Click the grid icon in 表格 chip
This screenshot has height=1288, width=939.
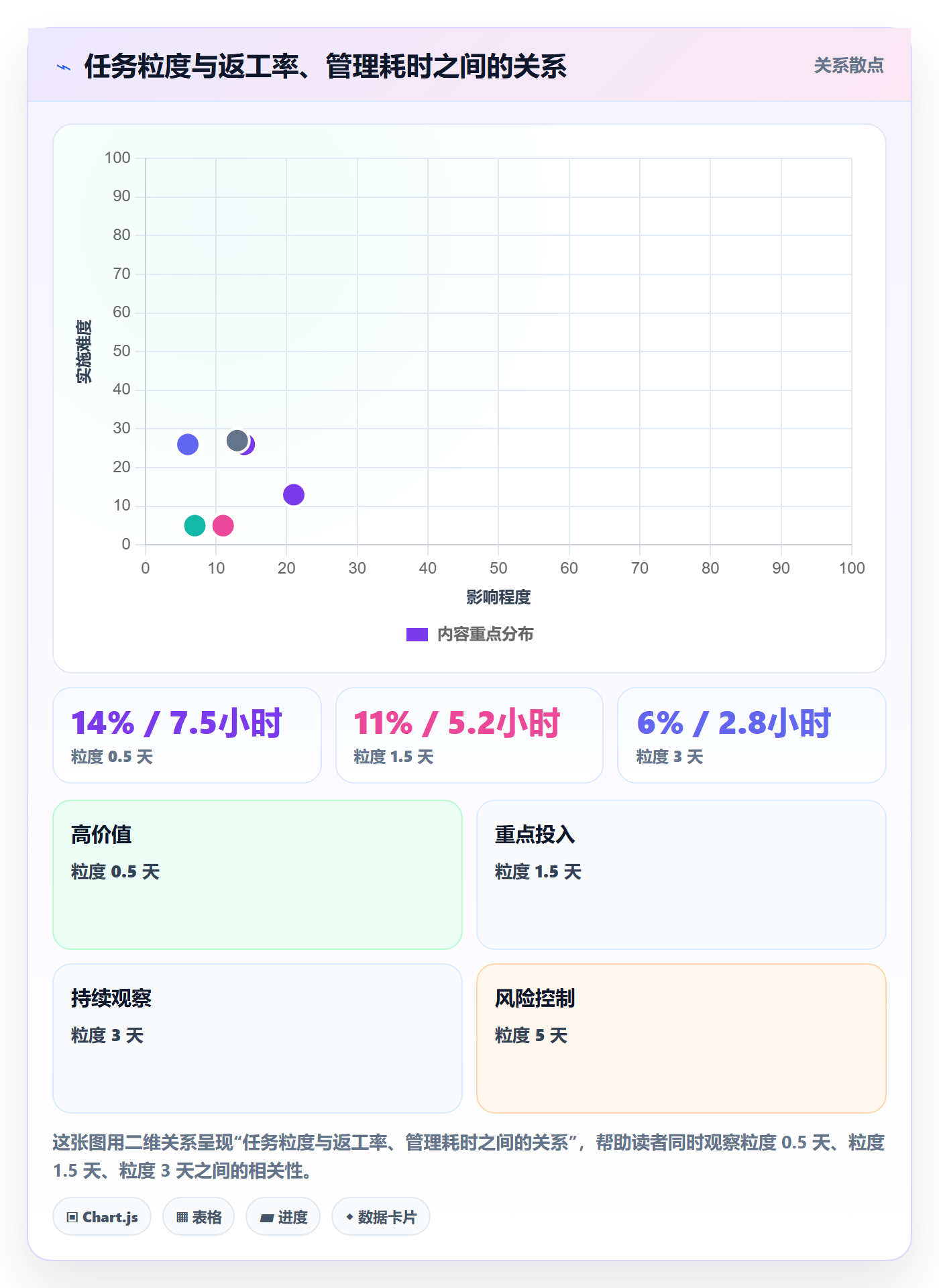tap(182, 1218)
